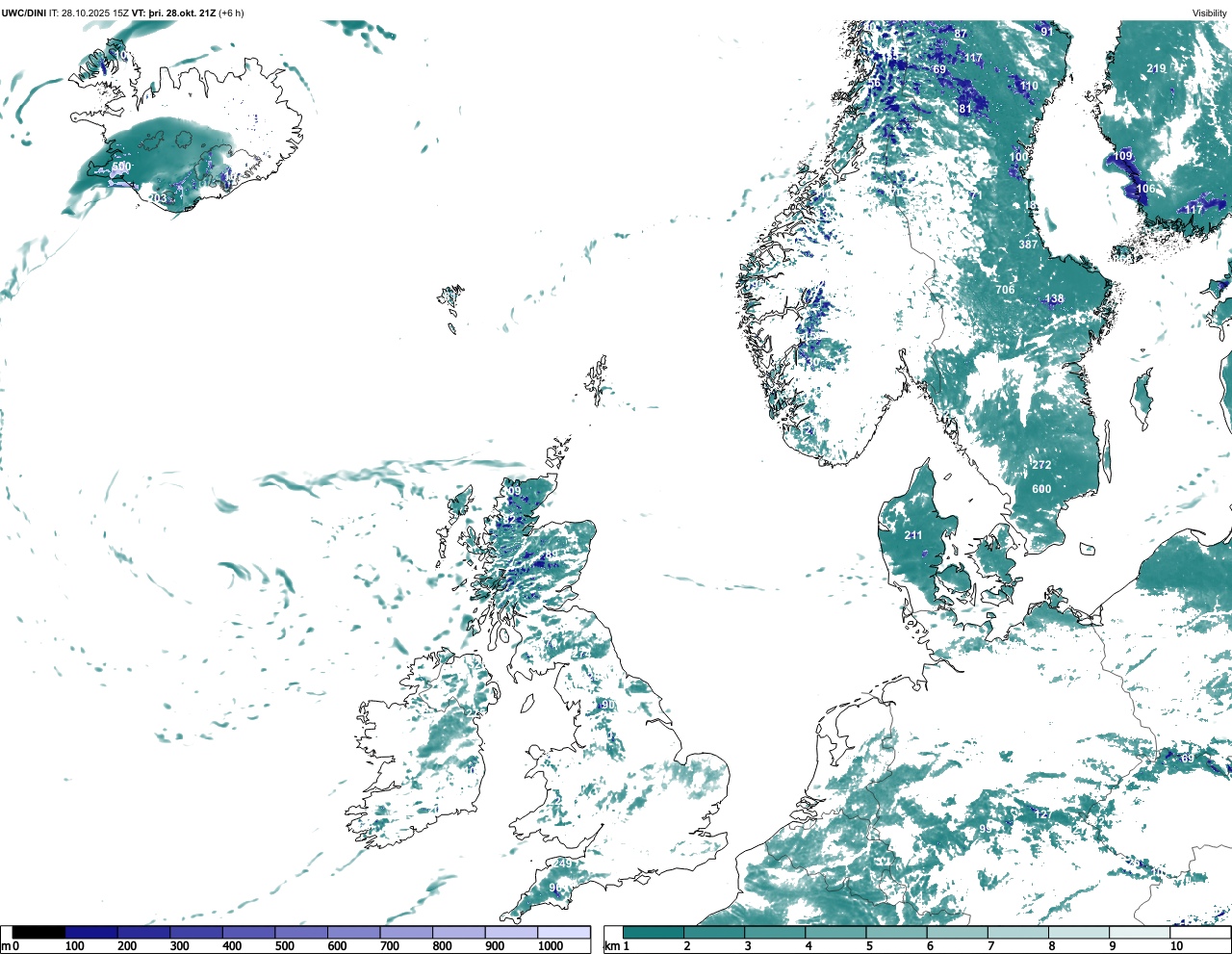Click the '28.10.2025 15Z' init time
Image resolution: width=1232 pixels, height=954 pixels.
pyautogui.click(x=95, y=13)
